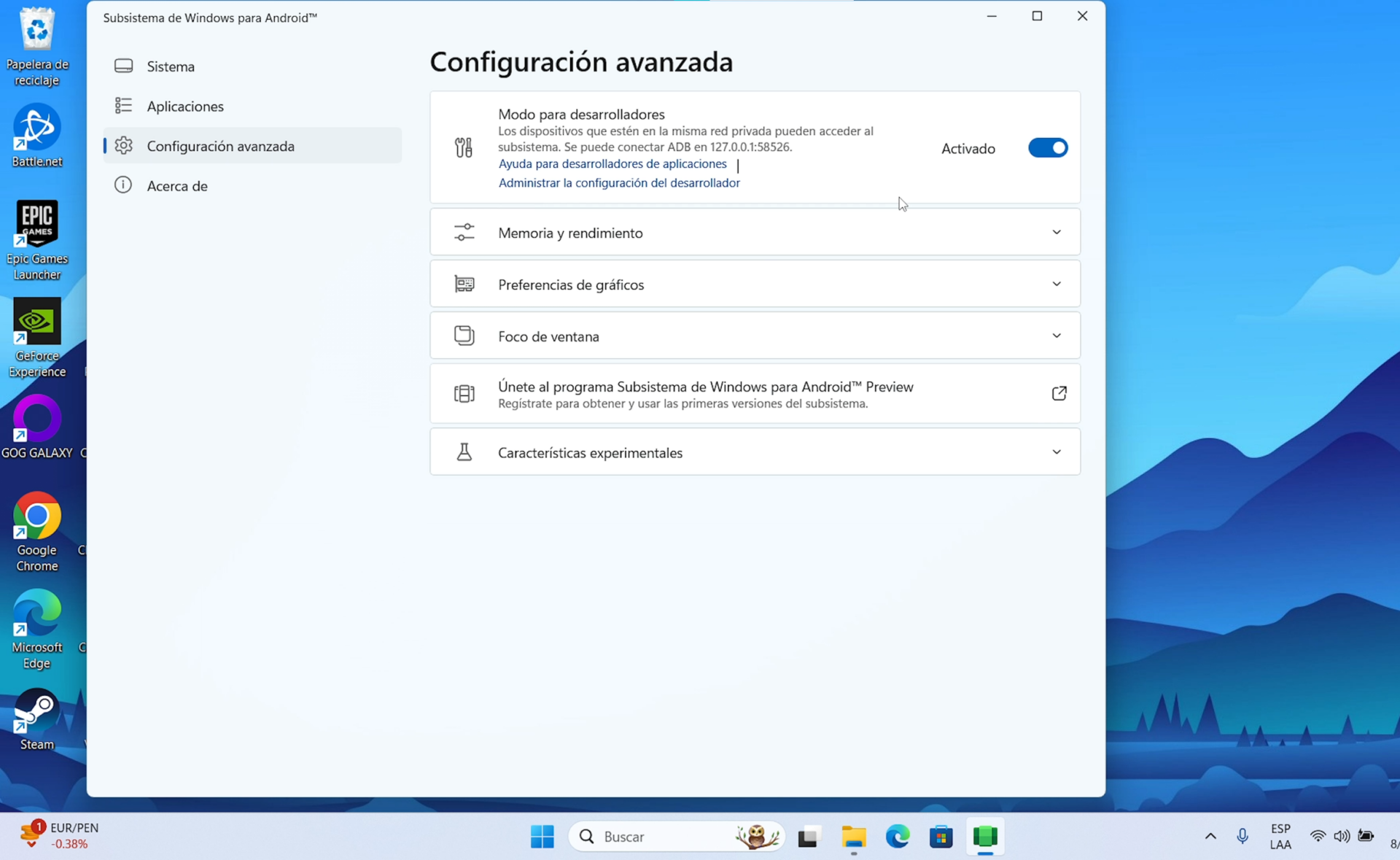The height and width of the screenshot is (860, 1400).
Task: Click the Preferencias de gráficos label
Action: point(571,284)
